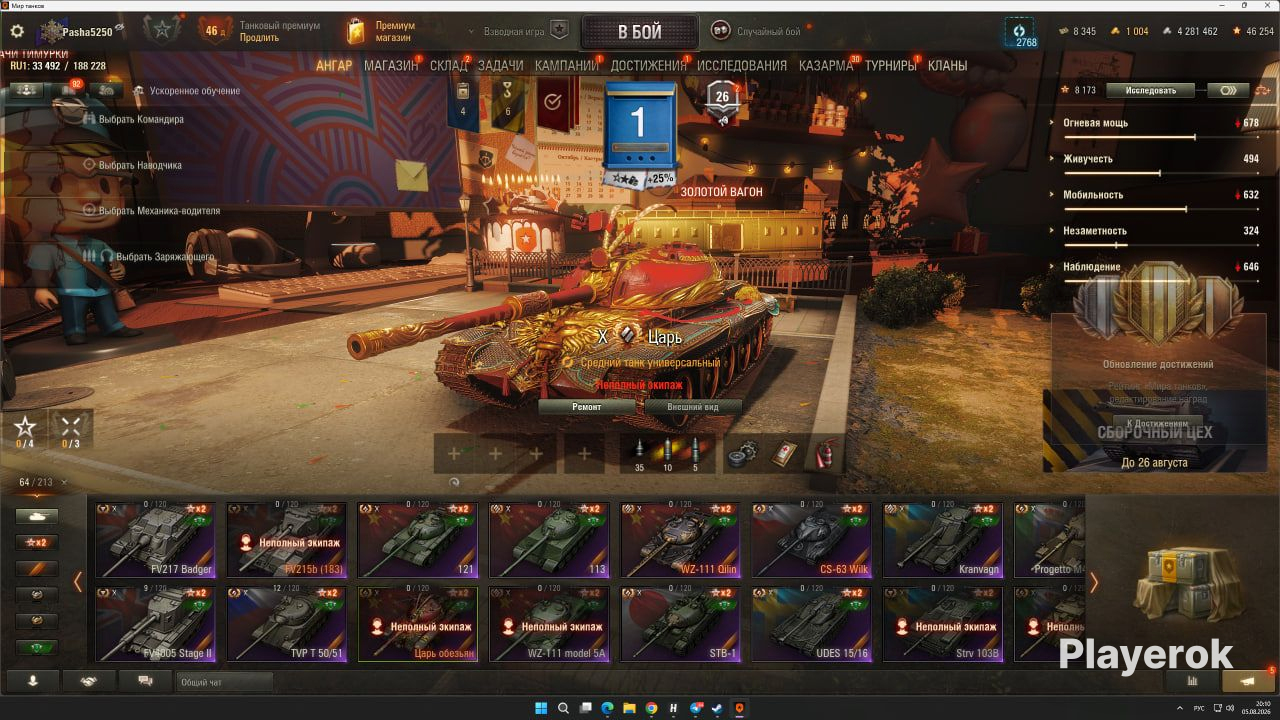The height and width of the screenshot is (720, 1280).
Task: Click the Исследовать research button
Action: (1152, 90)
